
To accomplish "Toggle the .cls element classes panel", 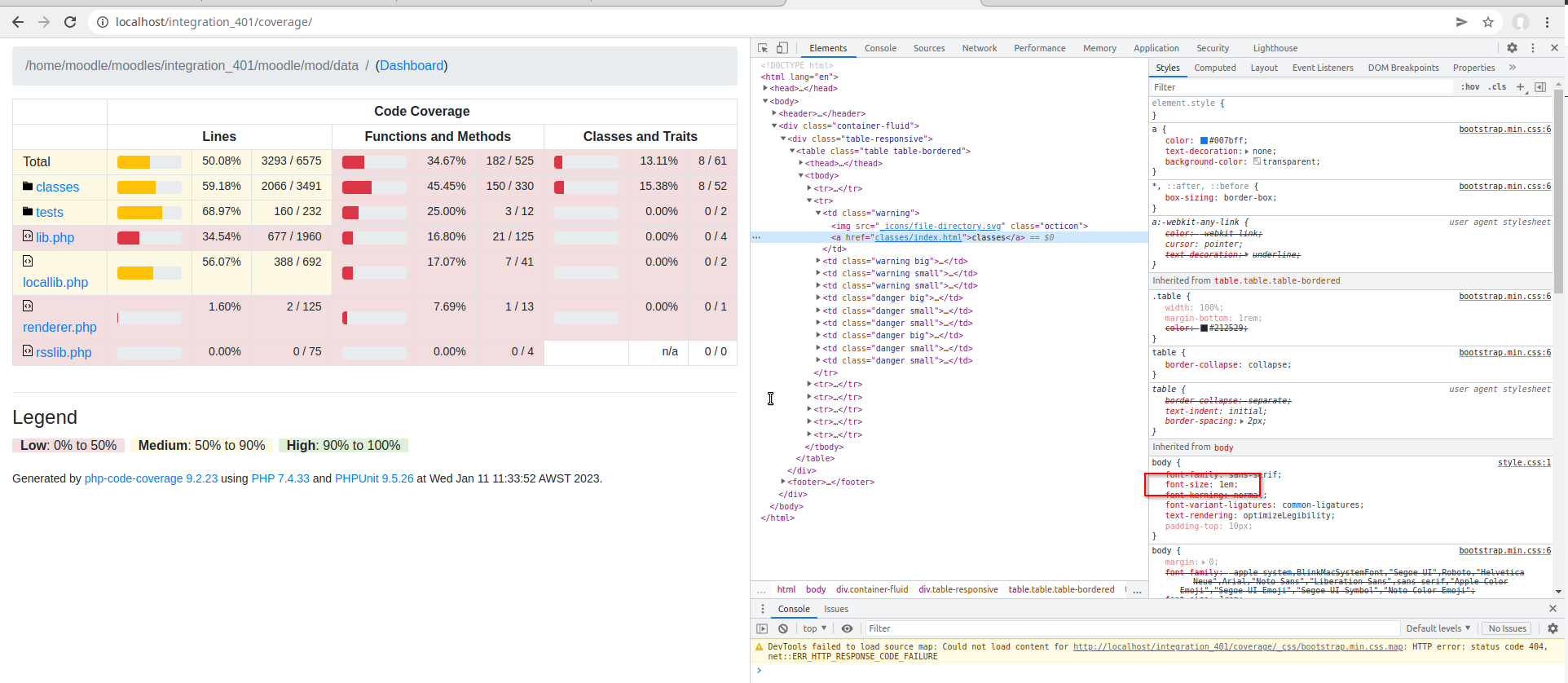I will [x=1498, y=87].
